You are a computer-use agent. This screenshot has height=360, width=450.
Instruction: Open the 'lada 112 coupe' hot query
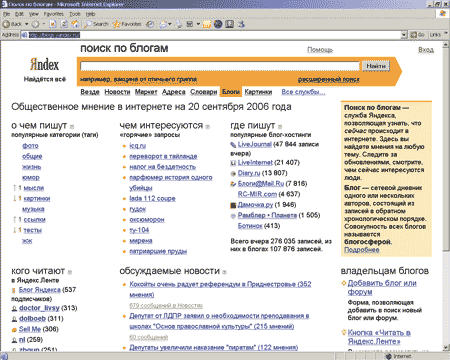pyautogui.click(x=152, y=198)
